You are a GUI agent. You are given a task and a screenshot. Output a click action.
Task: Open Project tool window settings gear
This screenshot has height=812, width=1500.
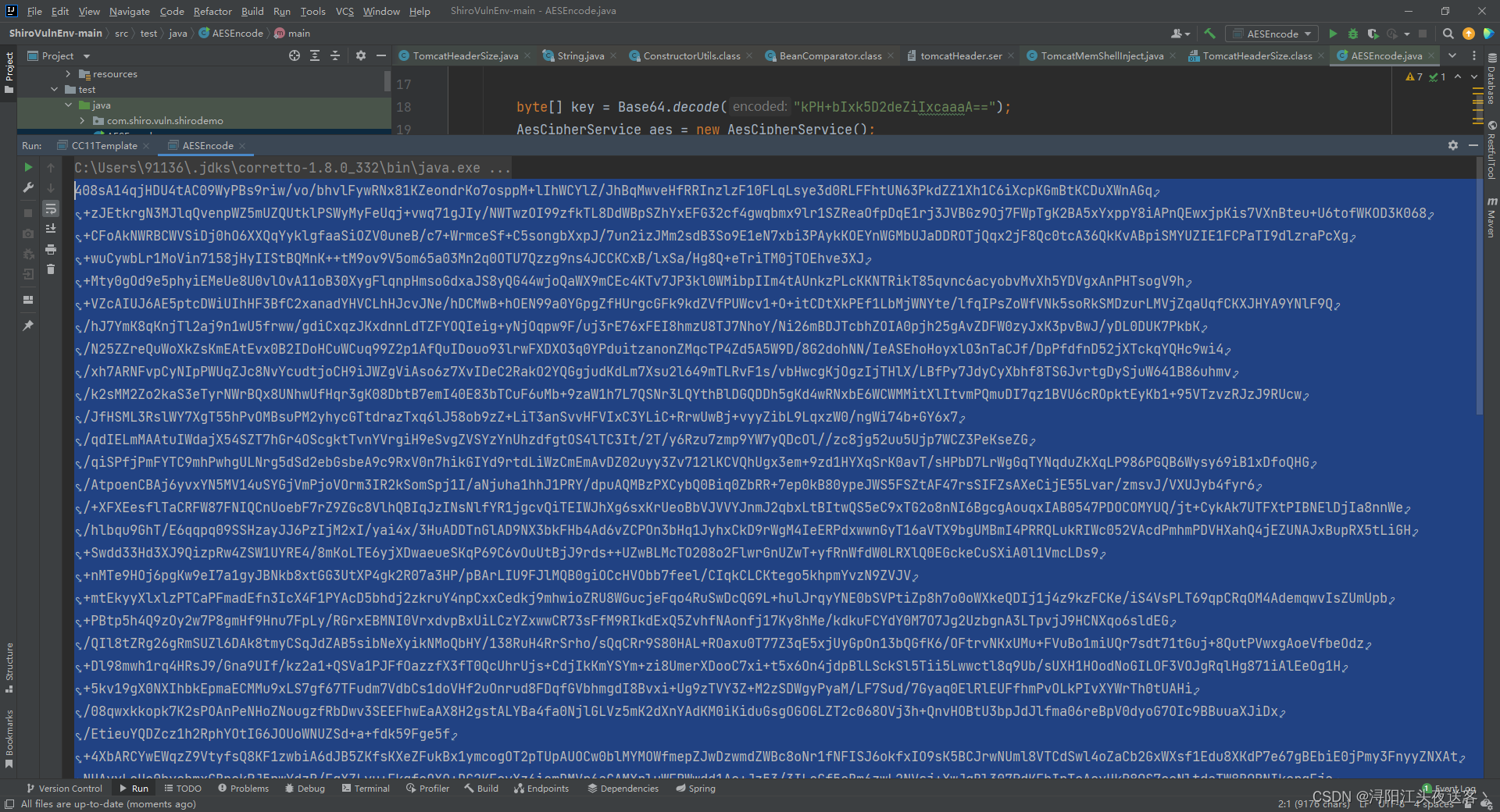[x=360, y=55]
